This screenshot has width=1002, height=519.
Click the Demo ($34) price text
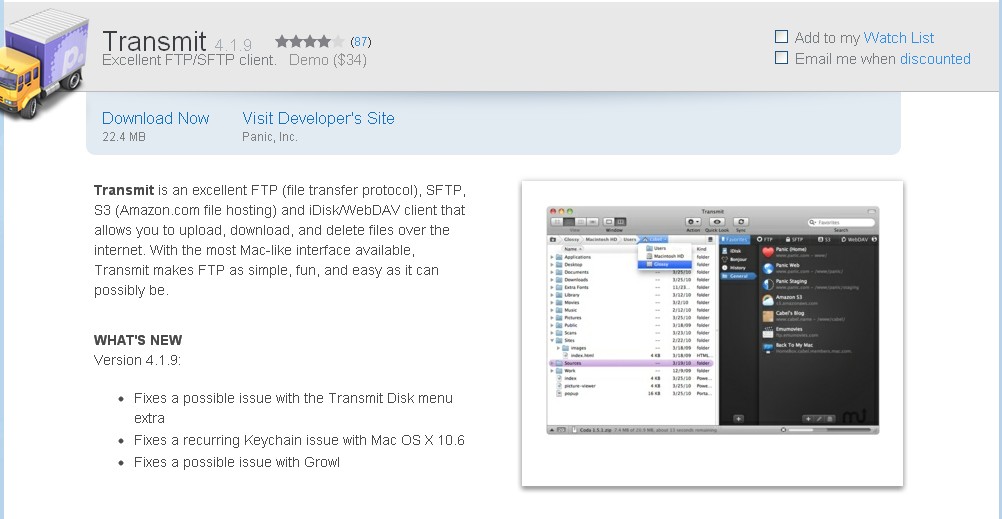click(x=328, y=60)
